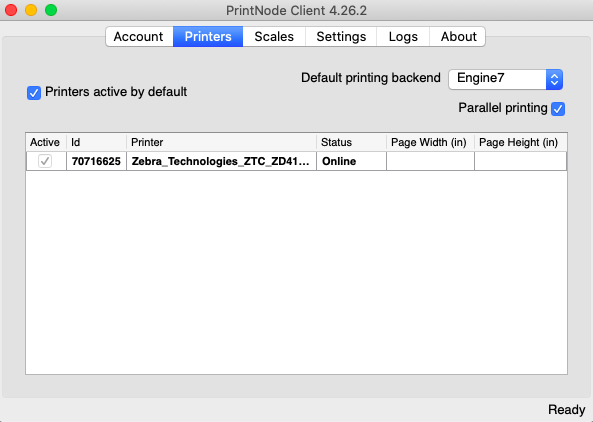Click the Engine7 dropdown arrows

[x=554, y=79]
